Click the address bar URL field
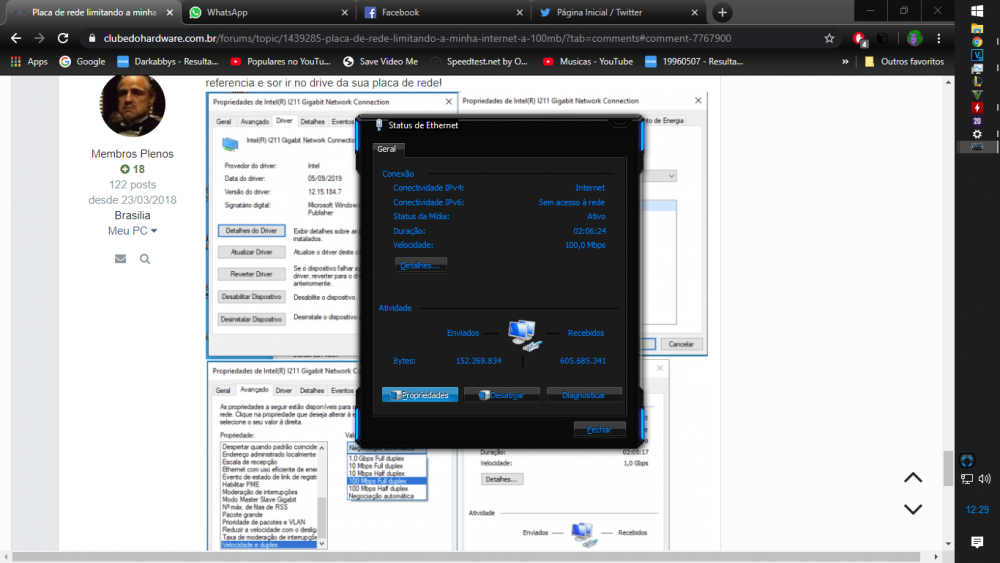Image resolution: width=1000 pixels, height=563 pixels. coord(450,38)
